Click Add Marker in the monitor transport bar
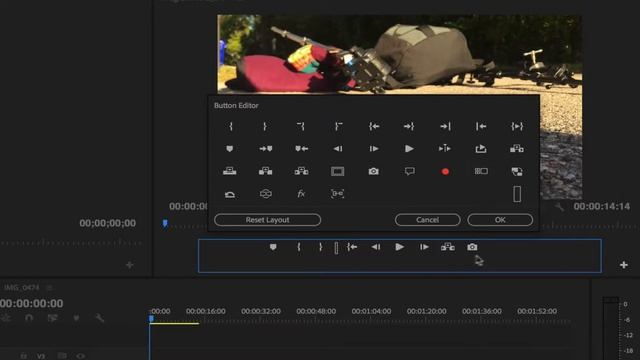This screenshot has width=640, height=360. (x=273, y=247)
